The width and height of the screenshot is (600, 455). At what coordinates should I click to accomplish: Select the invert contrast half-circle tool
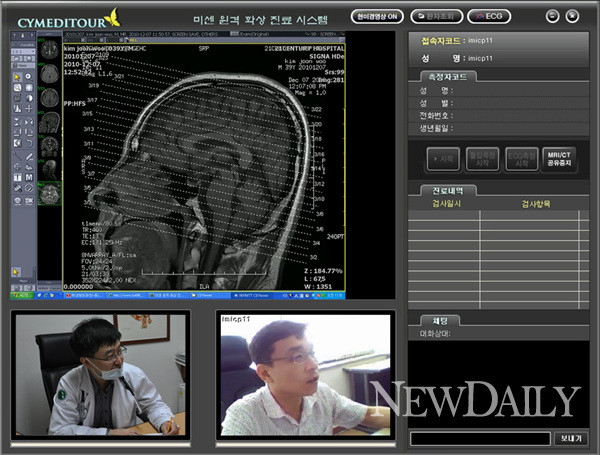click(29, 98)
